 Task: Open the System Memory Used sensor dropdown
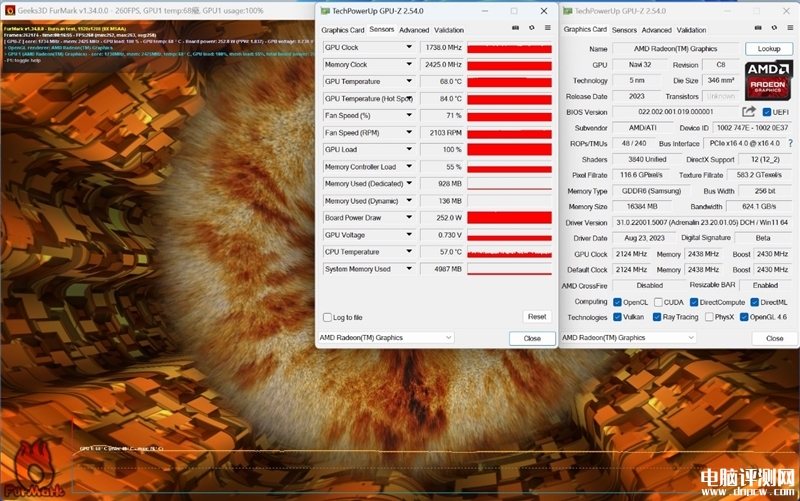click(x=409, y=269)
